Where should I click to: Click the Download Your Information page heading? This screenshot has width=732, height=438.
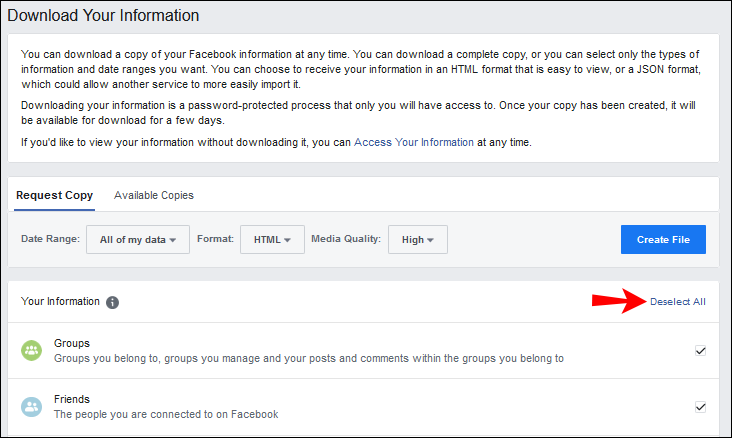103,16
